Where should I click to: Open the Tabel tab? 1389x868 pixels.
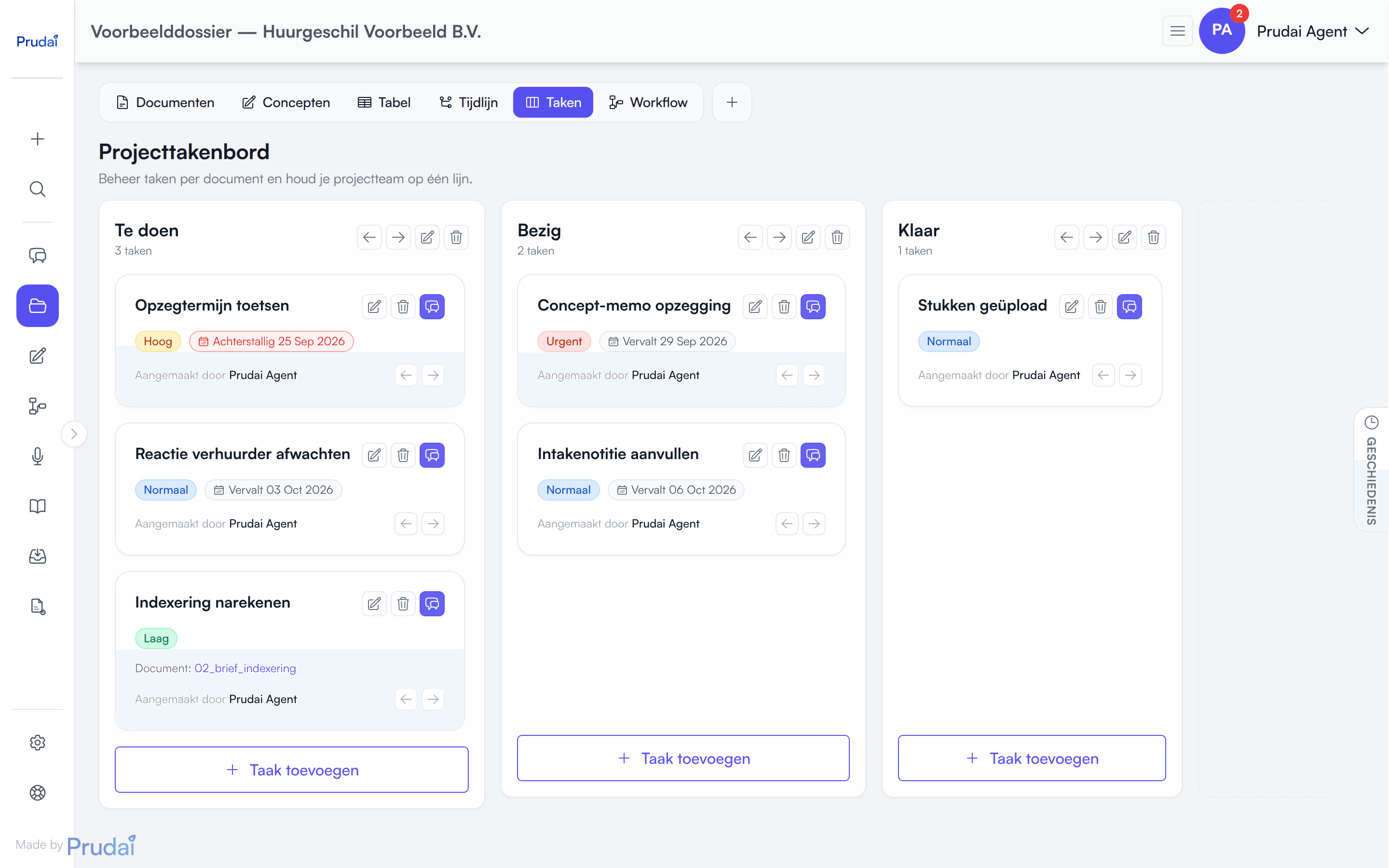[384, 102]
